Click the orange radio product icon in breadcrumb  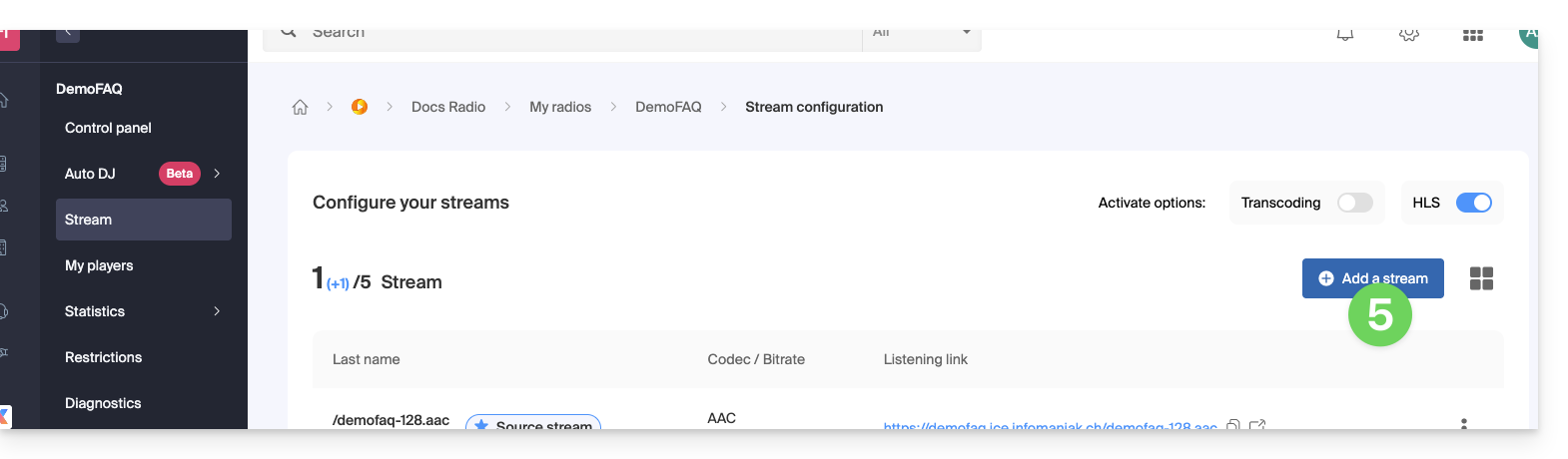[x=360, y=107]
